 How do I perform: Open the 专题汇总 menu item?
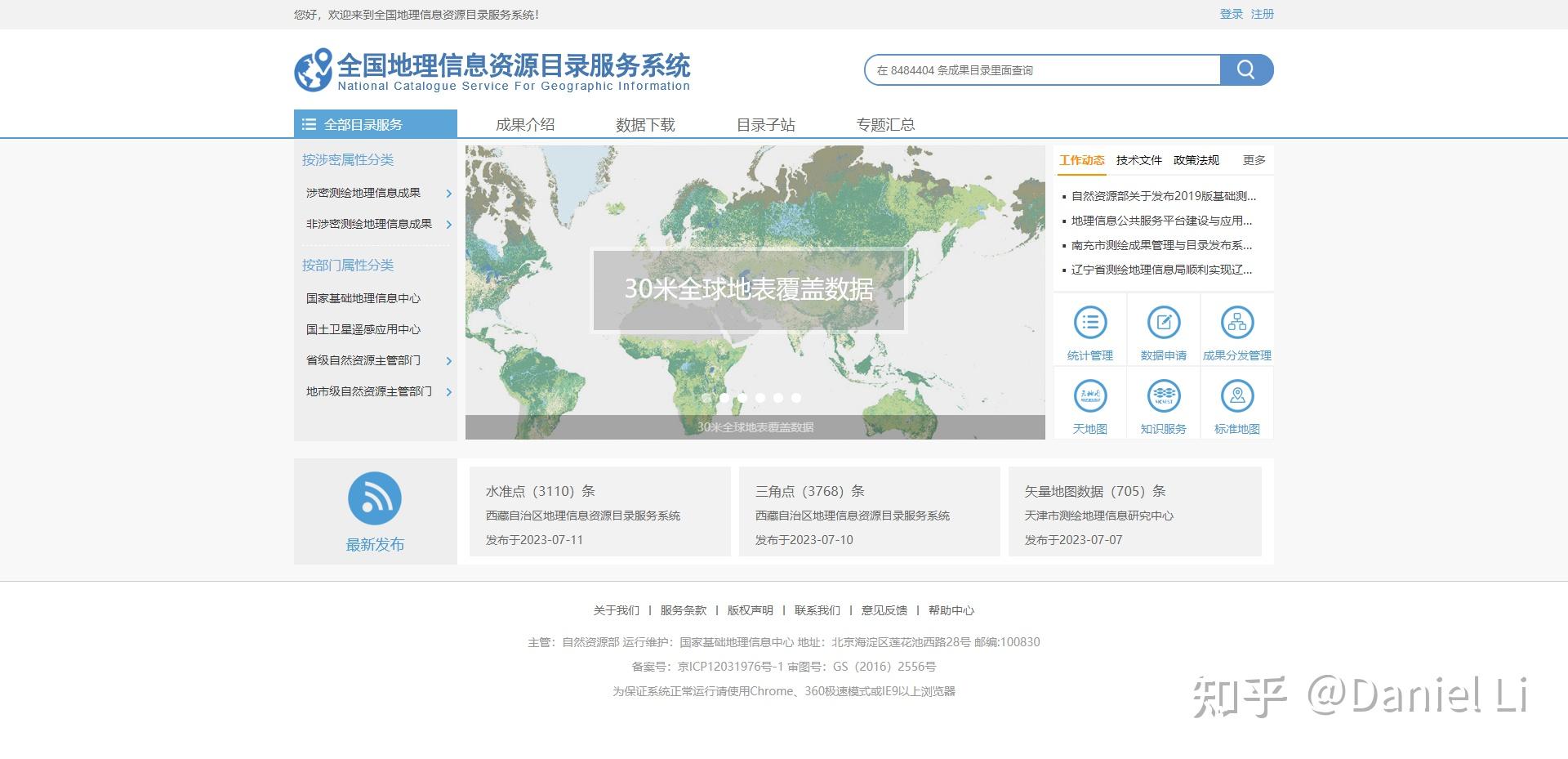(x=885, y=125)
